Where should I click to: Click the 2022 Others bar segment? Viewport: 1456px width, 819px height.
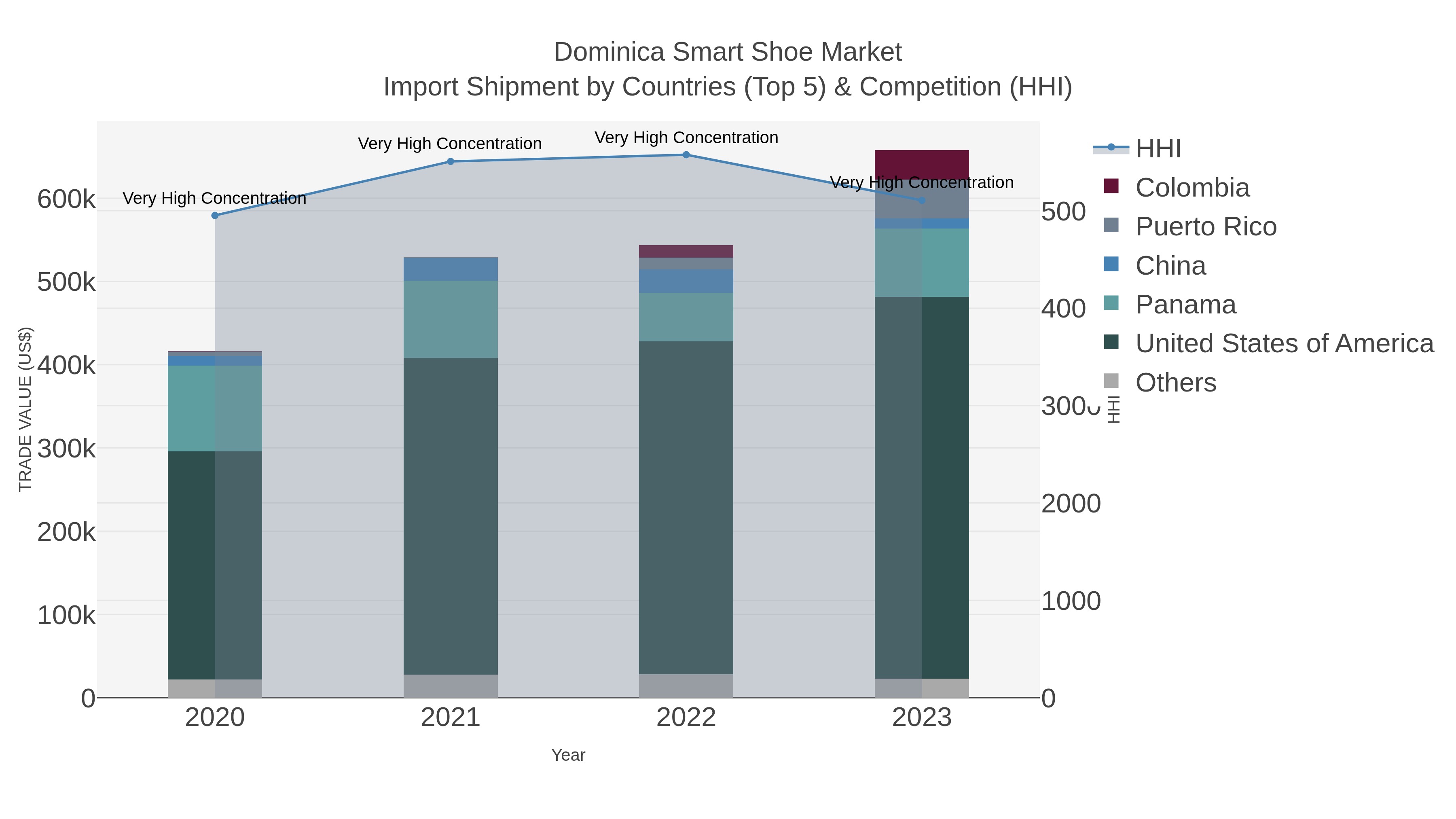click(686, 686)
